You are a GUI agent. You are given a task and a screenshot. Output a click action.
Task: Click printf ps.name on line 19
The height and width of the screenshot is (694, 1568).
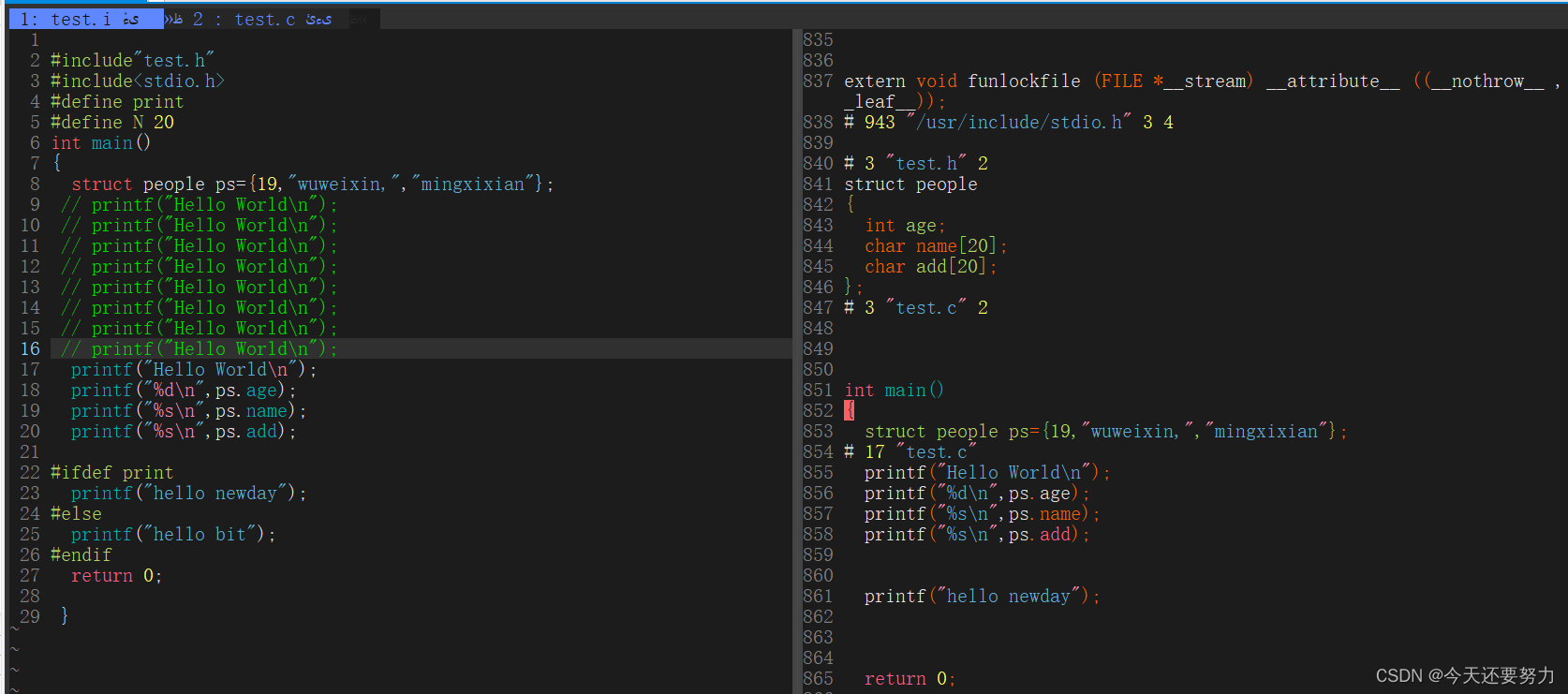coord(188,411)
